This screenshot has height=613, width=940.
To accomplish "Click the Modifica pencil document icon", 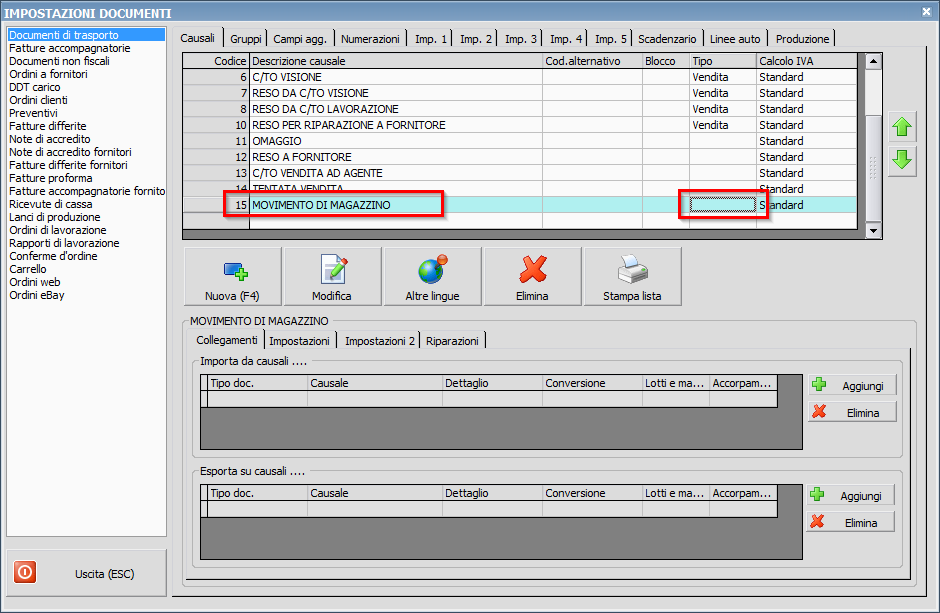I will coord(333,269).
